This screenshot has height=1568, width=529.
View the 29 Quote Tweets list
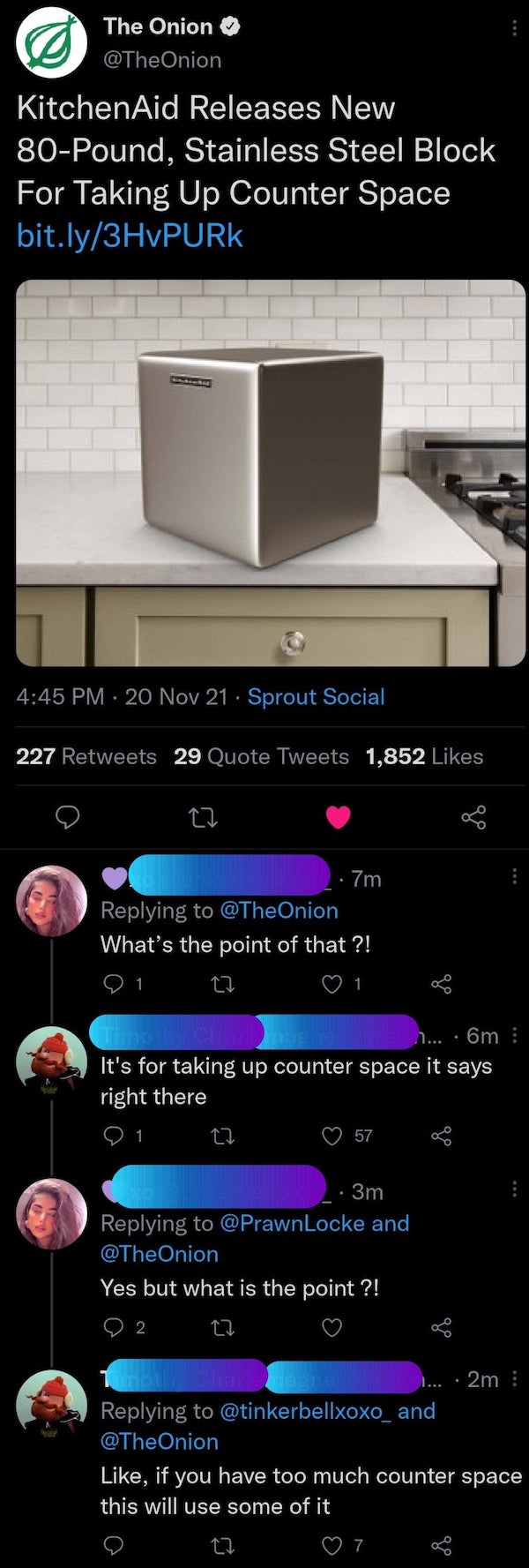[x=261, y=756]
